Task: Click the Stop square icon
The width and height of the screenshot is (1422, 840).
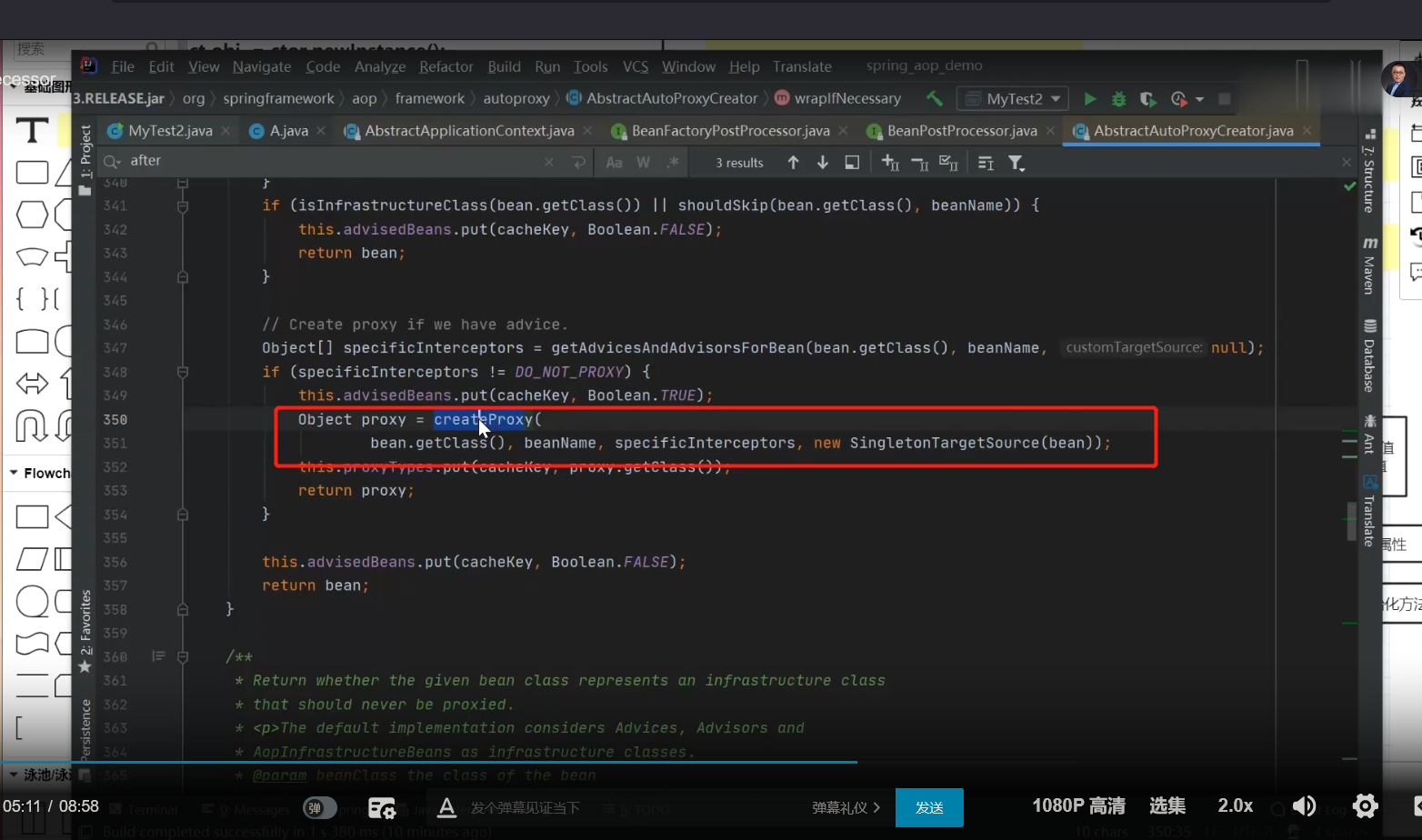Action: tap(1225, 98)
